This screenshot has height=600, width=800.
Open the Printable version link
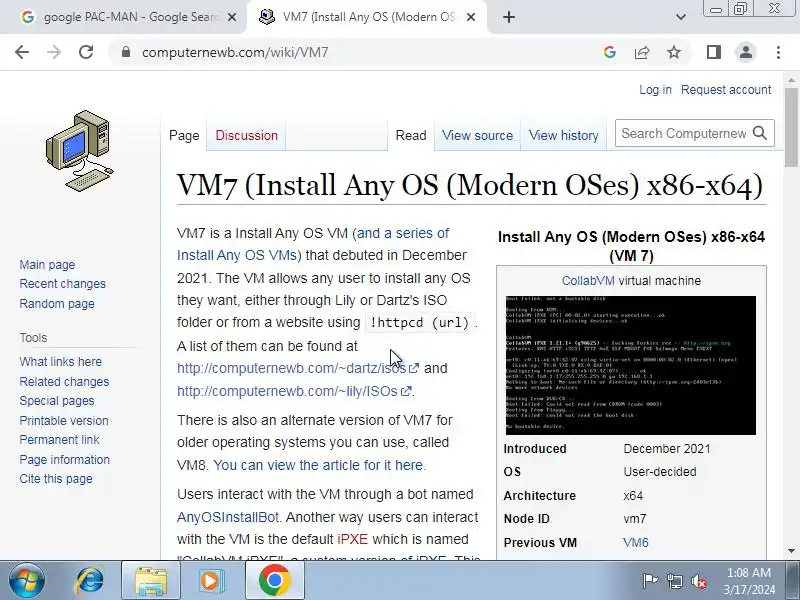(64, 421)
